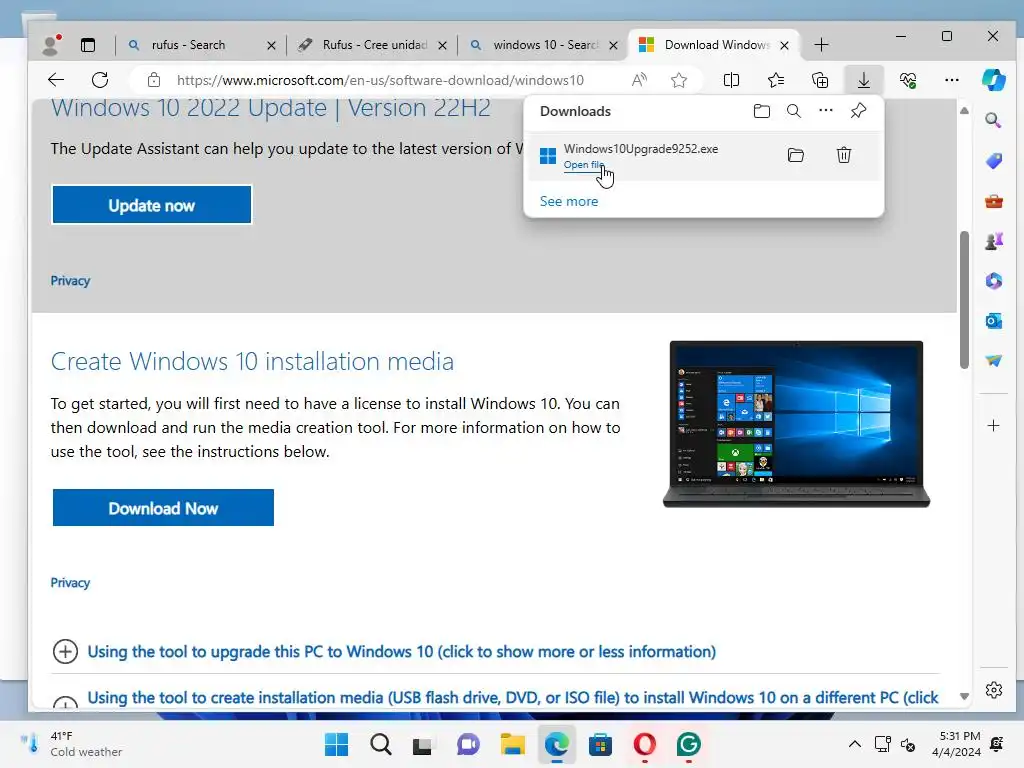
Task: Switch to the windows 10 - Search tab
Action: pos(545,45)
